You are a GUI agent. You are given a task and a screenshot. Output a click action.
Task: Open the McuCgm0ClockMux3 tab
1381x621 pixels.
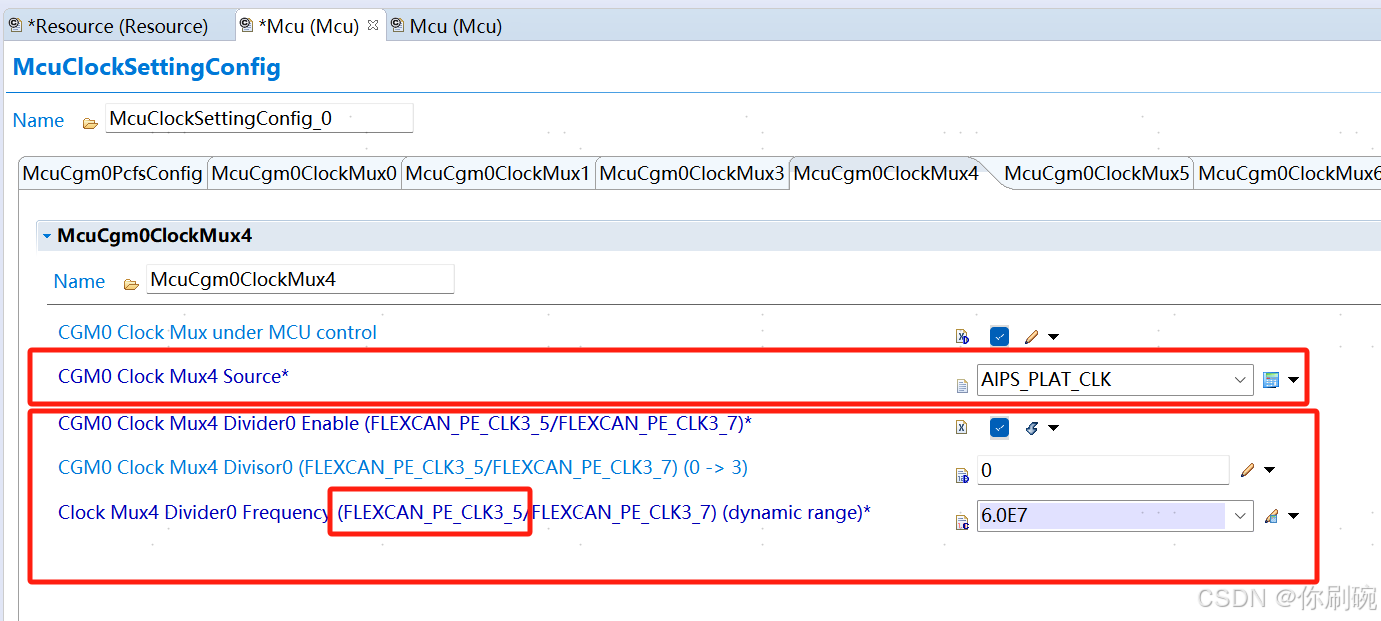[x=692, y=173]
